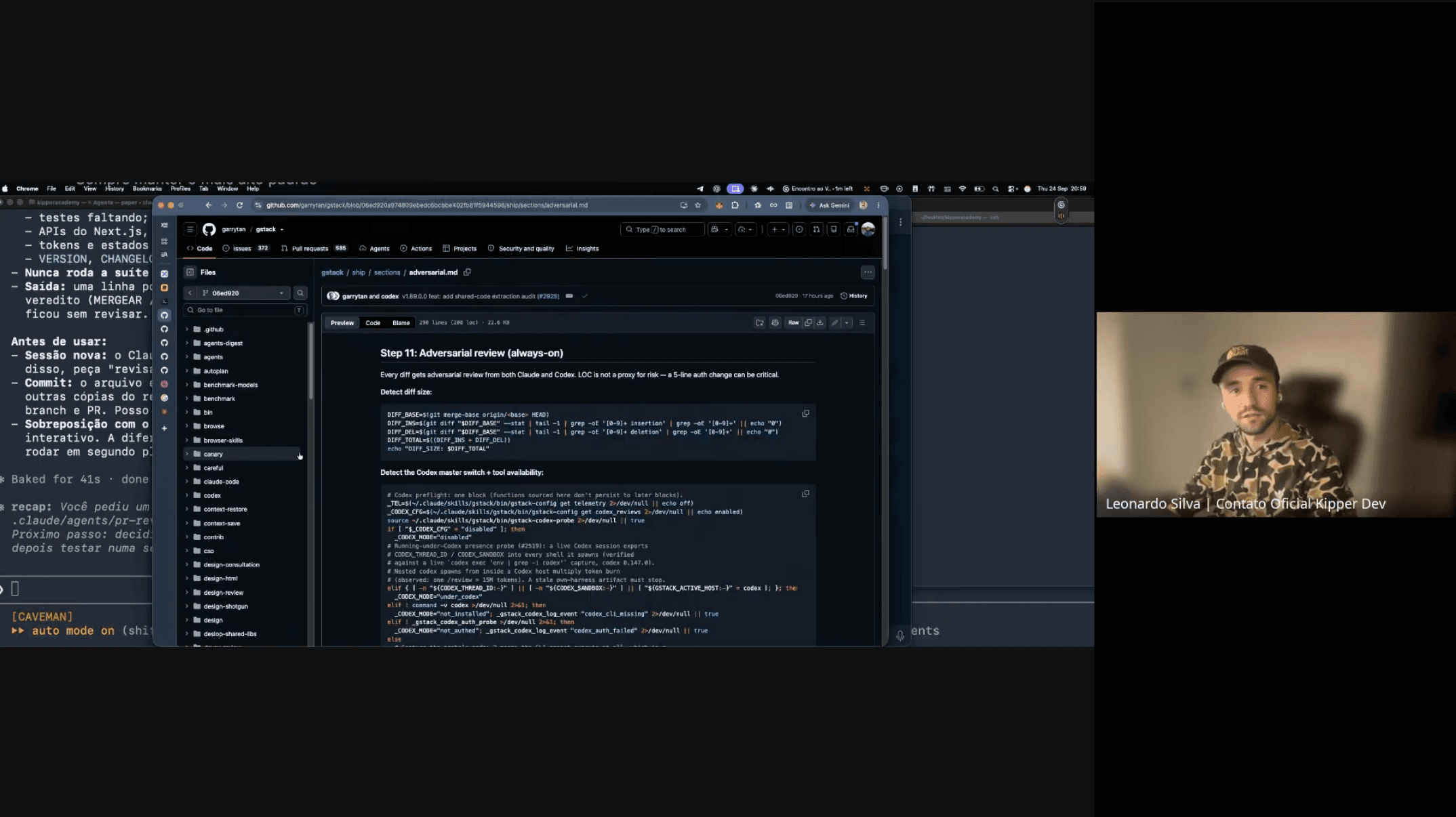Open GitHub issues shortcut circle icon
This screenshot has height=817, width=1456.
click(x=799, y=230)
